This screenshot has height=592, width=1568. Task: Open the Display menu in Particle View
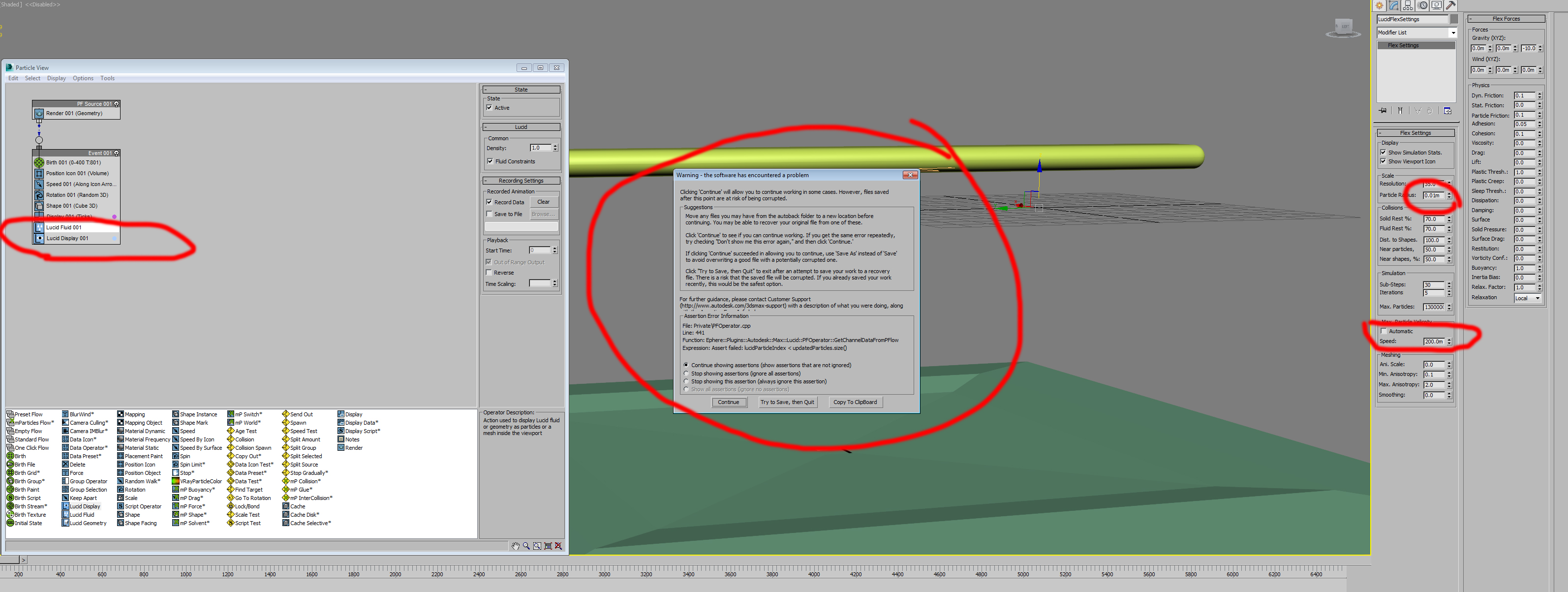(x=56, y=79)
